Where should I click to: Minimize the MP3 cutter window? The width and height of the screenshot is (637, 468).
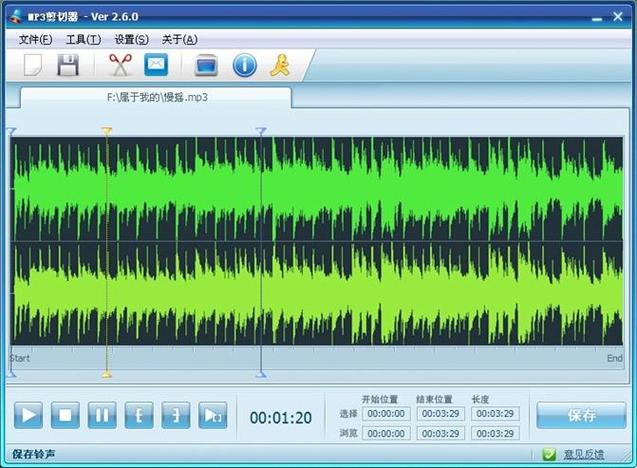pyautogui.click(x=597, y=19)
